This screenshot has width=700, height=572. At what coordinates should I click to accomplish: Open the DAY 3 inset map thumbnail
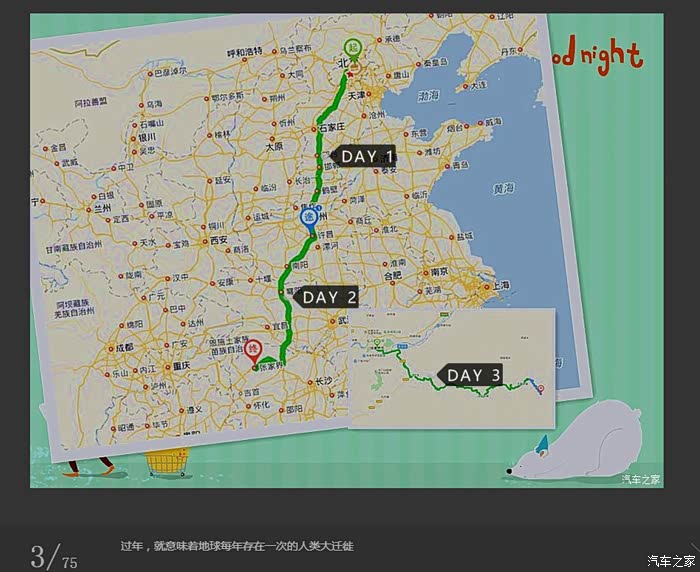(452, 369)
